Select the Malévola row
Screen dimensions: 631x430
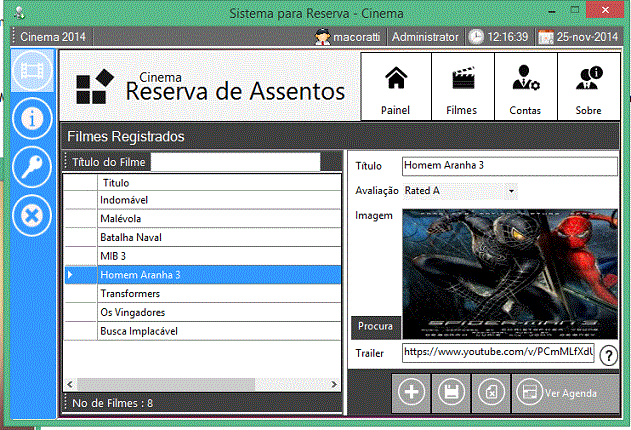[x=202, y=218]
